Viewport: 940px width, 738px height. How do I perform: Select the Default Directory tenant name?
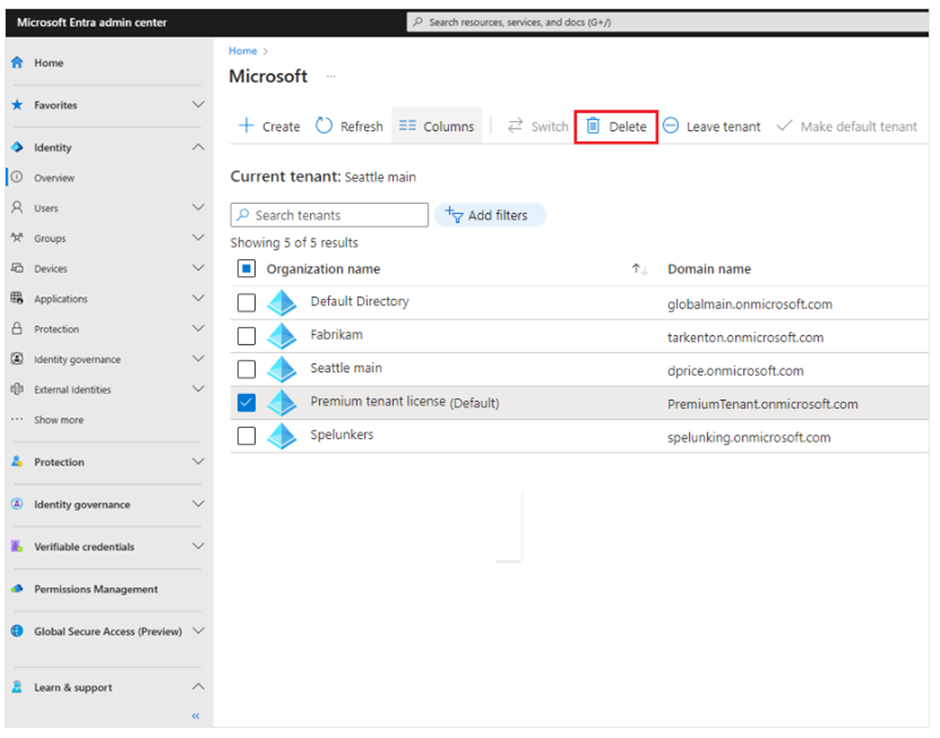[x=359, y=302]
